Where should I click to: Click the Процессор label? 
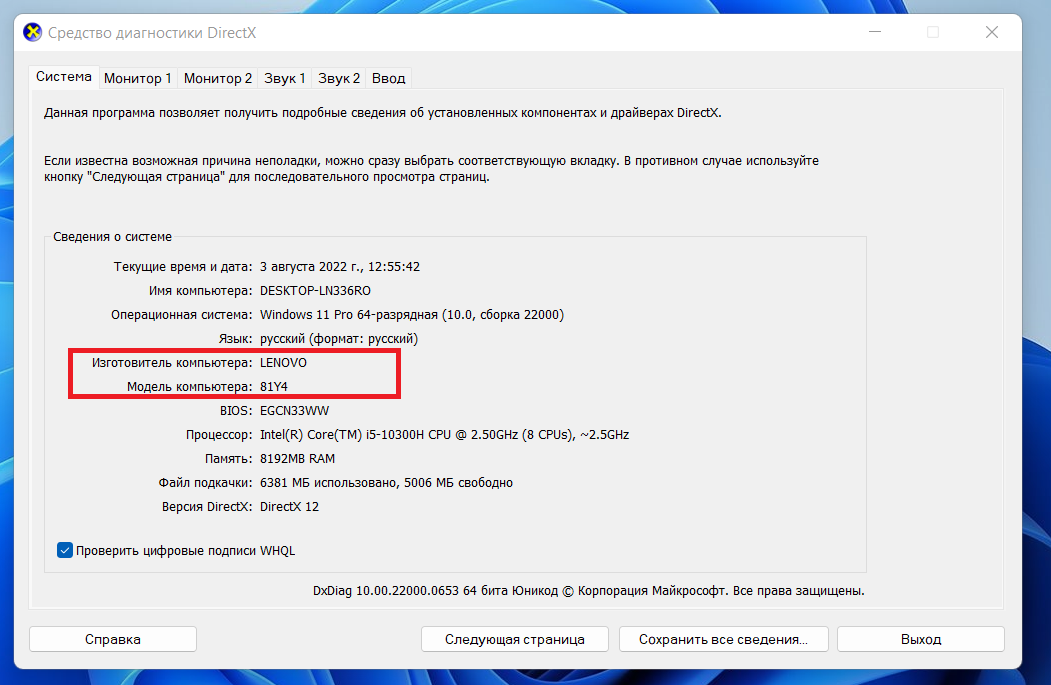219,435
